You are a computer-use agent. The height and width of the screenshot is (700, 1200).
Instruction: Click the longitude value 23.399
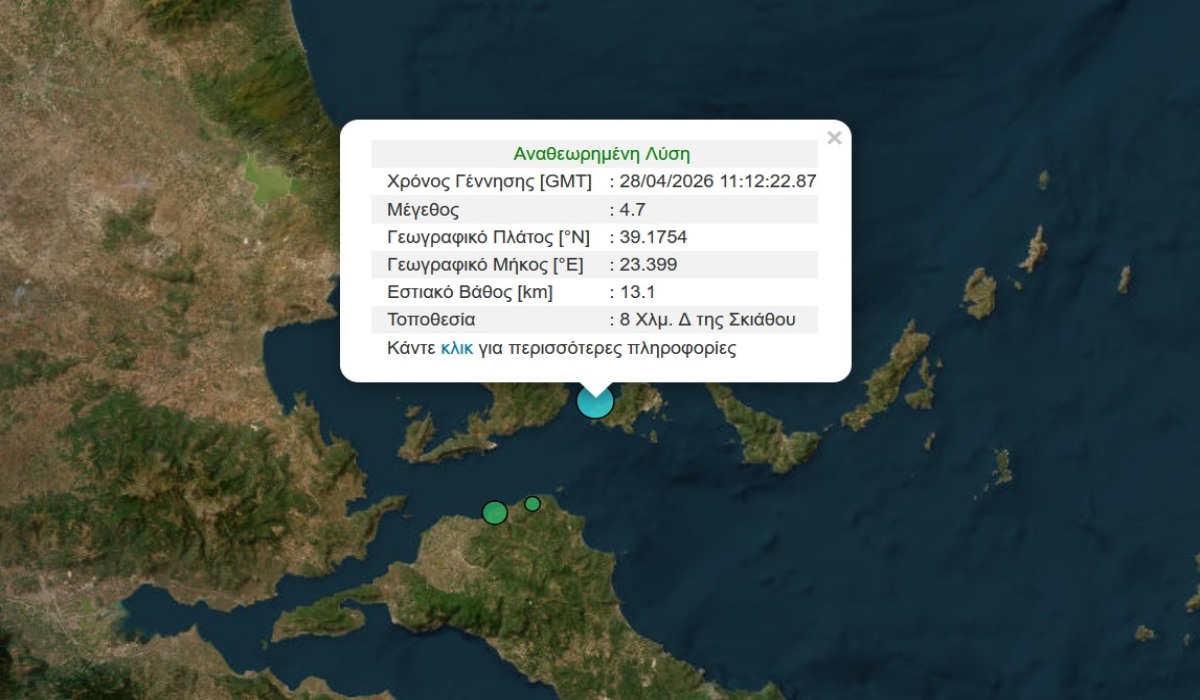coord(648,265)
